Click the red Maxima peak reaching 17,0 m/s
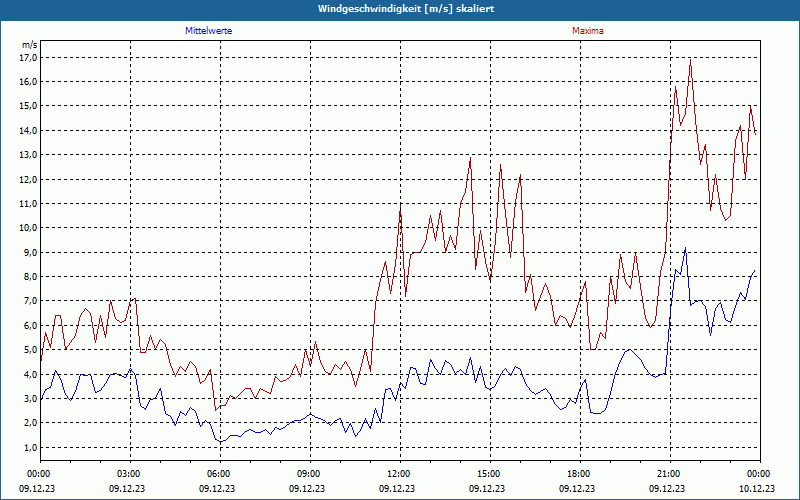 [x=690, y=59]
